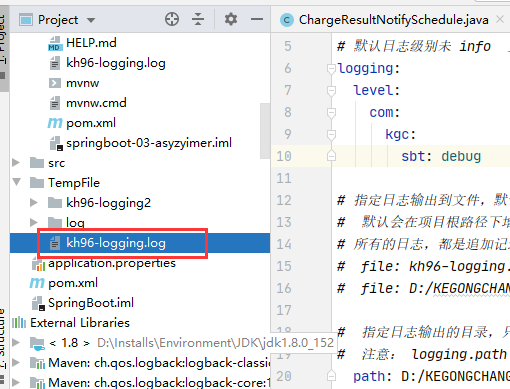This screenshot has width=510, height=389.
Task: Expand Maven logback-classic library
Action: click(16, 363)
